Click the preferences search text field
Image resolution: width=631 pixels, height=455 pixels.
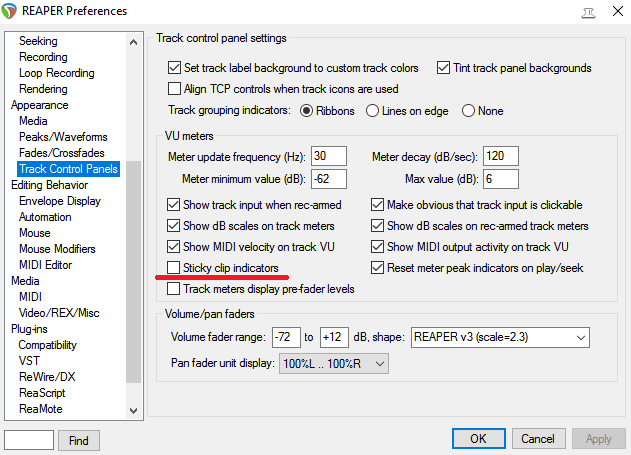pyautogui.click(x=28, y=440)
